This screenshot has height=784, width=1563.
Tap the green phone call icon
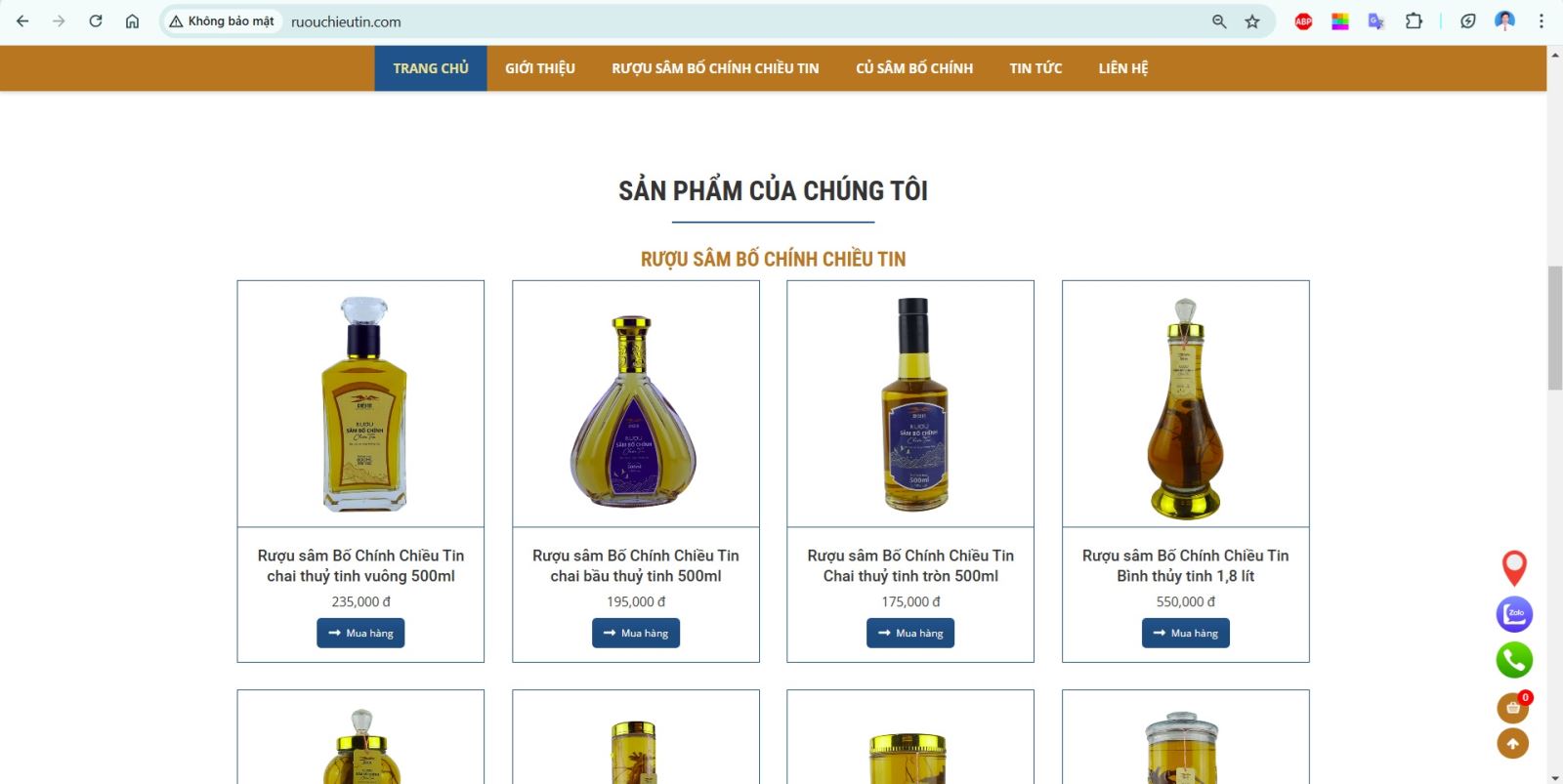(1514, 660)
